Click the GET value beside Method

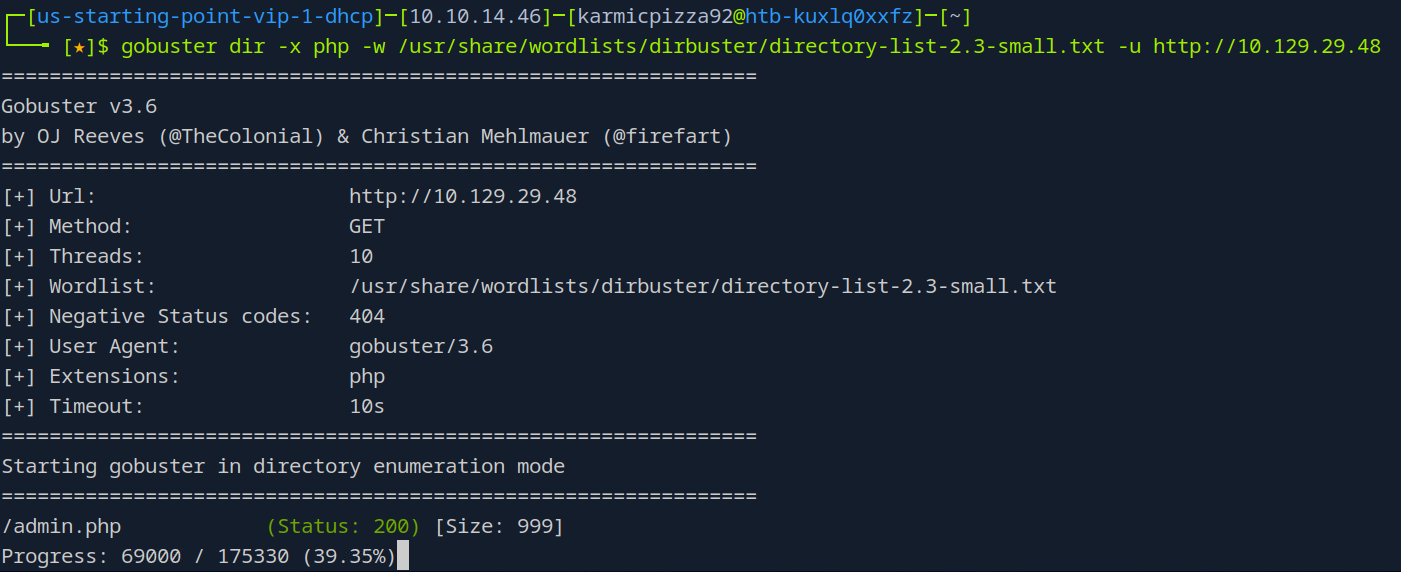367,226
